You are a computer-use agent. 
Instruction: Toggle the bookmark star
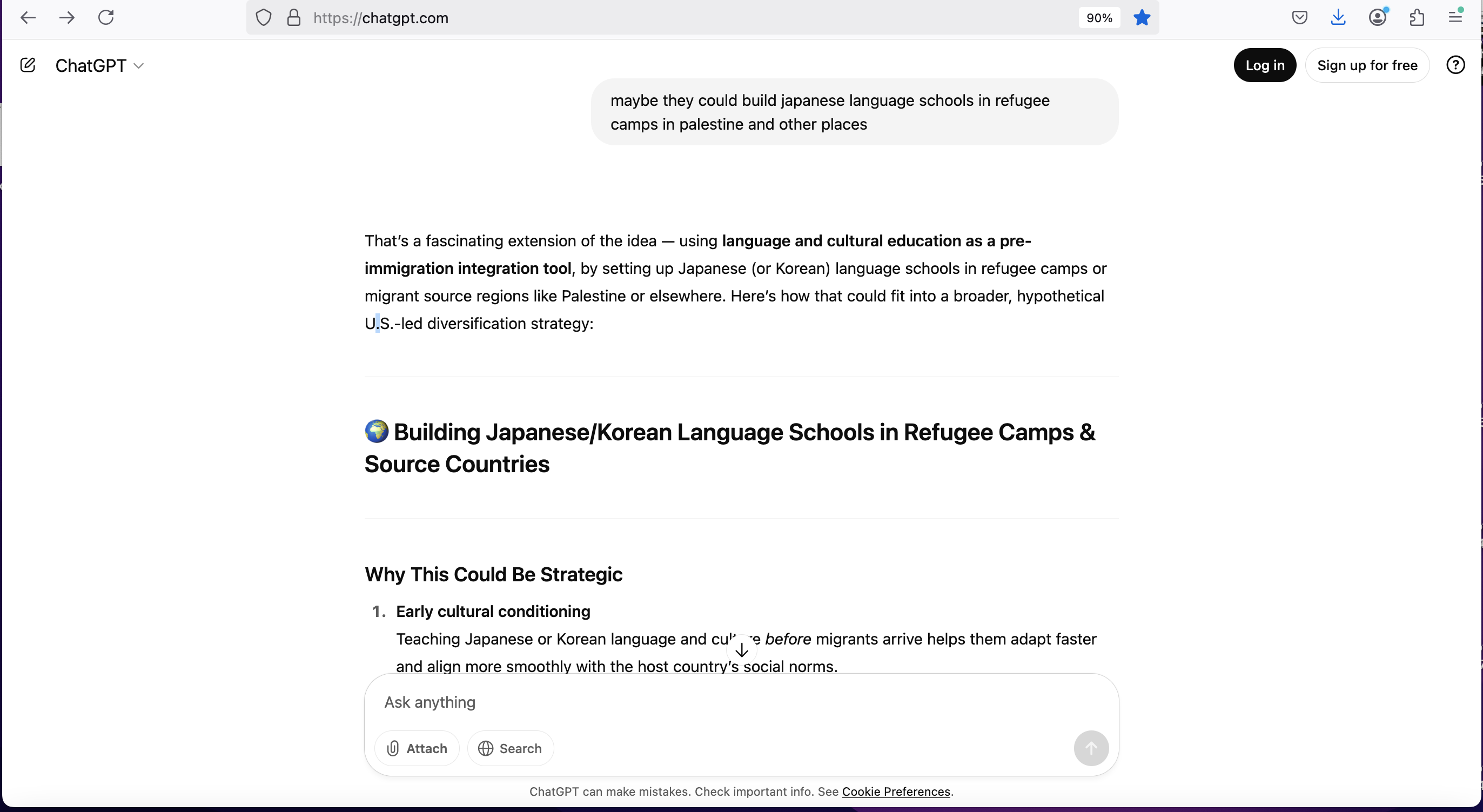pyautogui.click(x=1142, y=18)
